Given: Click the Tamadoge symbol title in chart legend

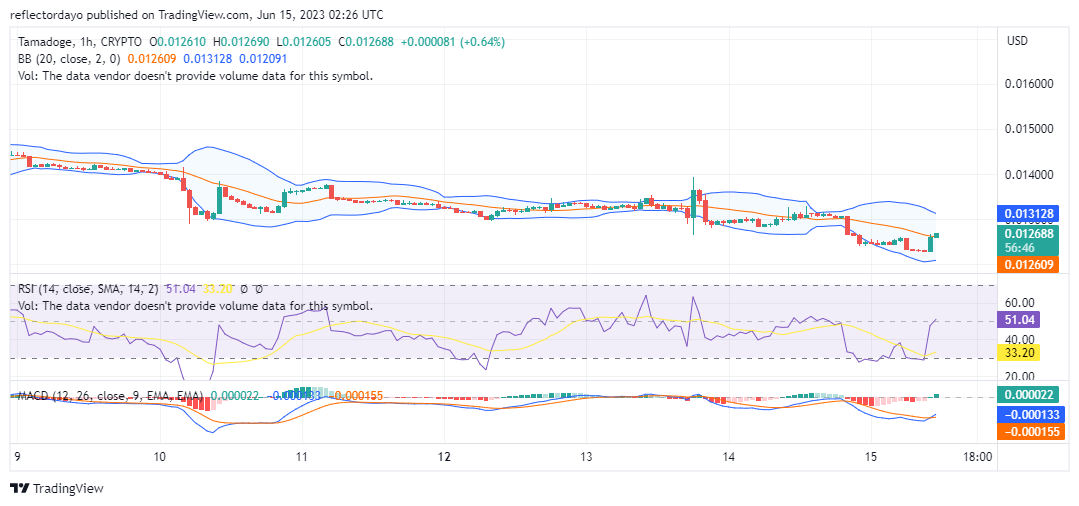Looking at the screenshot, I should click(81, 42).
